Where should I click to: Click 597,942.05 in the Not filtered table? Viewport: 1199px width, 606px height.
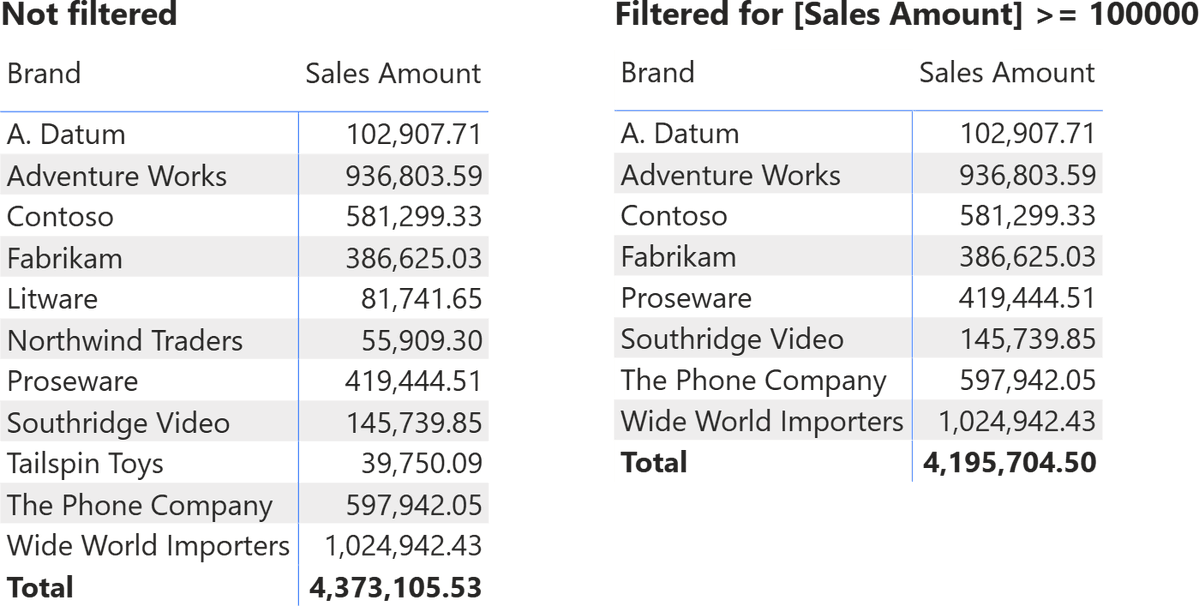click(414, 505)
